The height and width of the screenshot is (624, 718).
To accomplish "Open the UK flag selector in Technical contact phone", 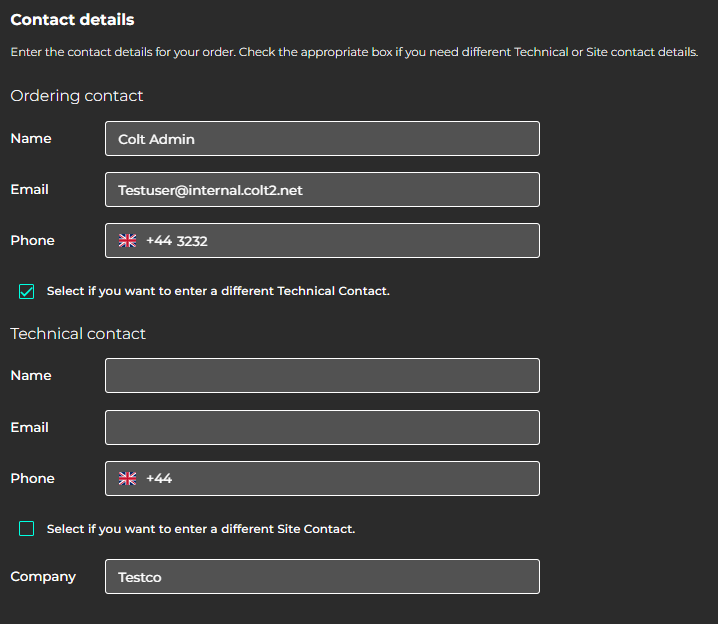I will coord(127,478).
